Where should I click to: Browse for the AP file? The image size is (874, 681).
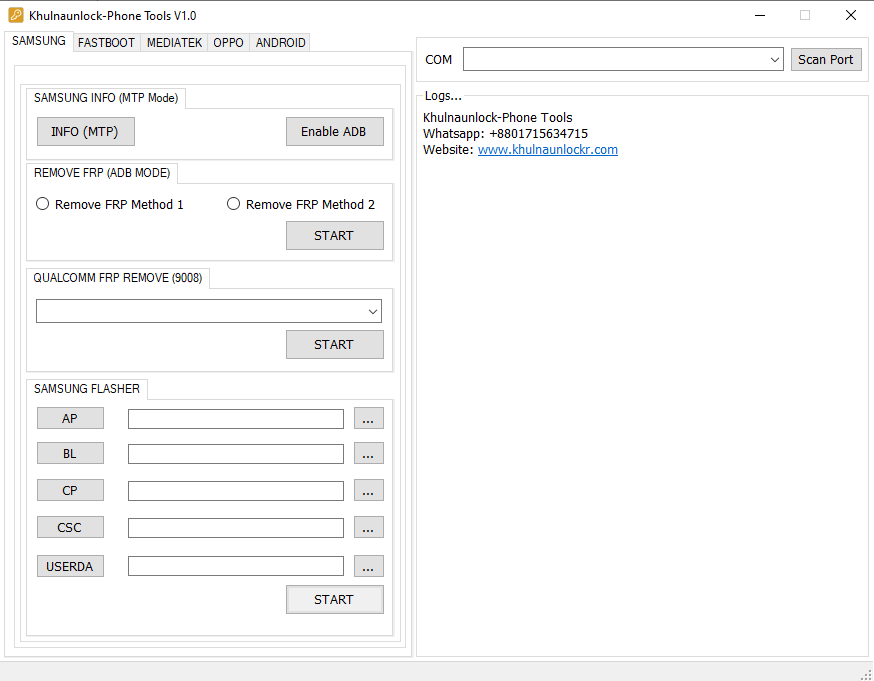pos(368,419)
